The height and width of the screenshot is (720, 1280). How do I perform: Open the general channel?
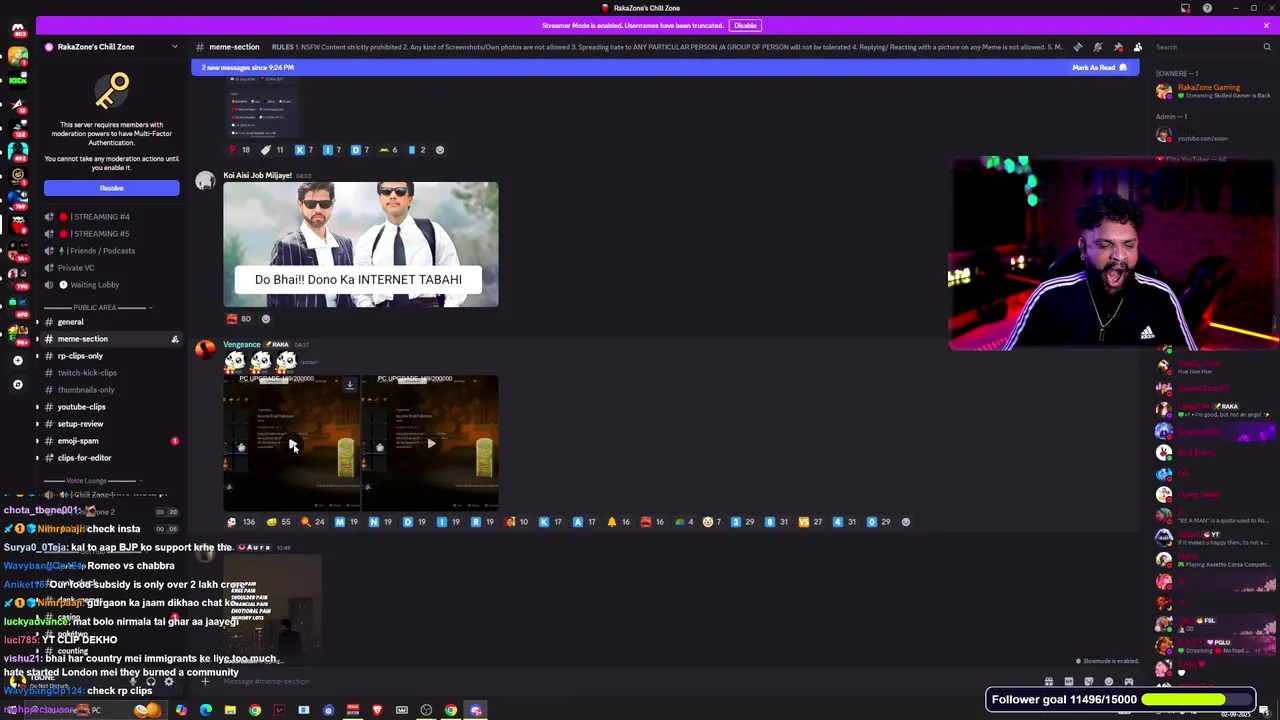click(111, 322)
